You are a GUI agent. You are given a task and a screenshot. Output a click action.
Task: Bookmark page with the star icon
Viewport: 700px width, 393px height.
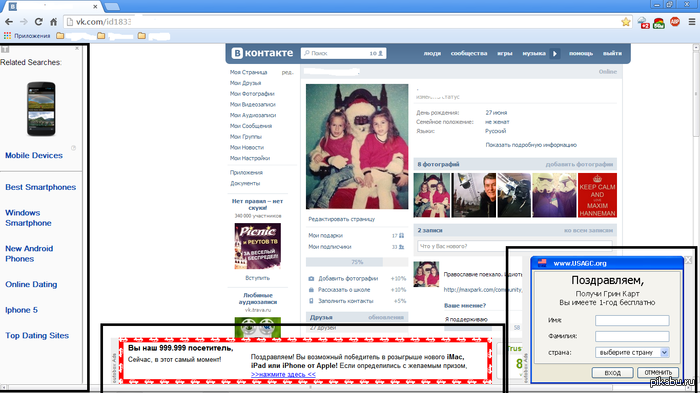point(626,21)
